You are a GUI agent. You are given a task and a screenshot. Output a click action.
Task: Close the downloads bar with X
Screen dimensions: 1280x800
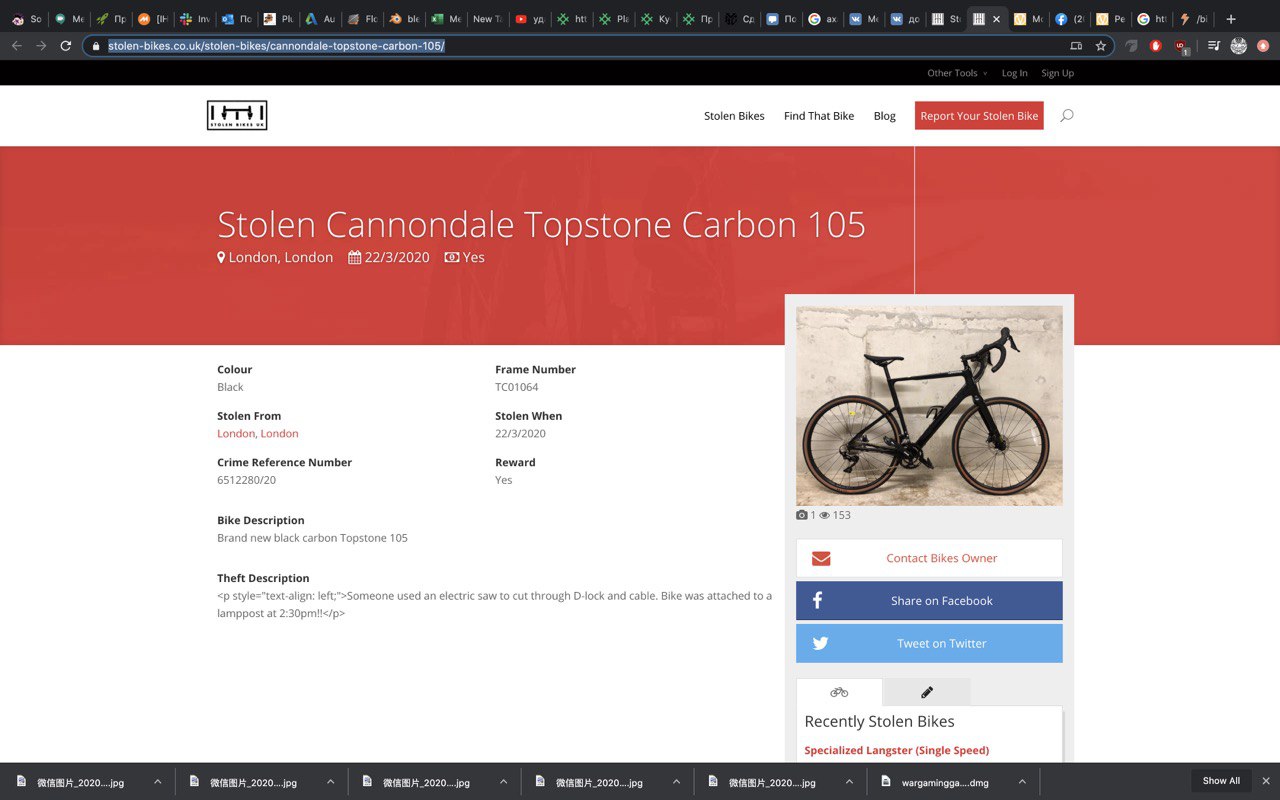1266,781
